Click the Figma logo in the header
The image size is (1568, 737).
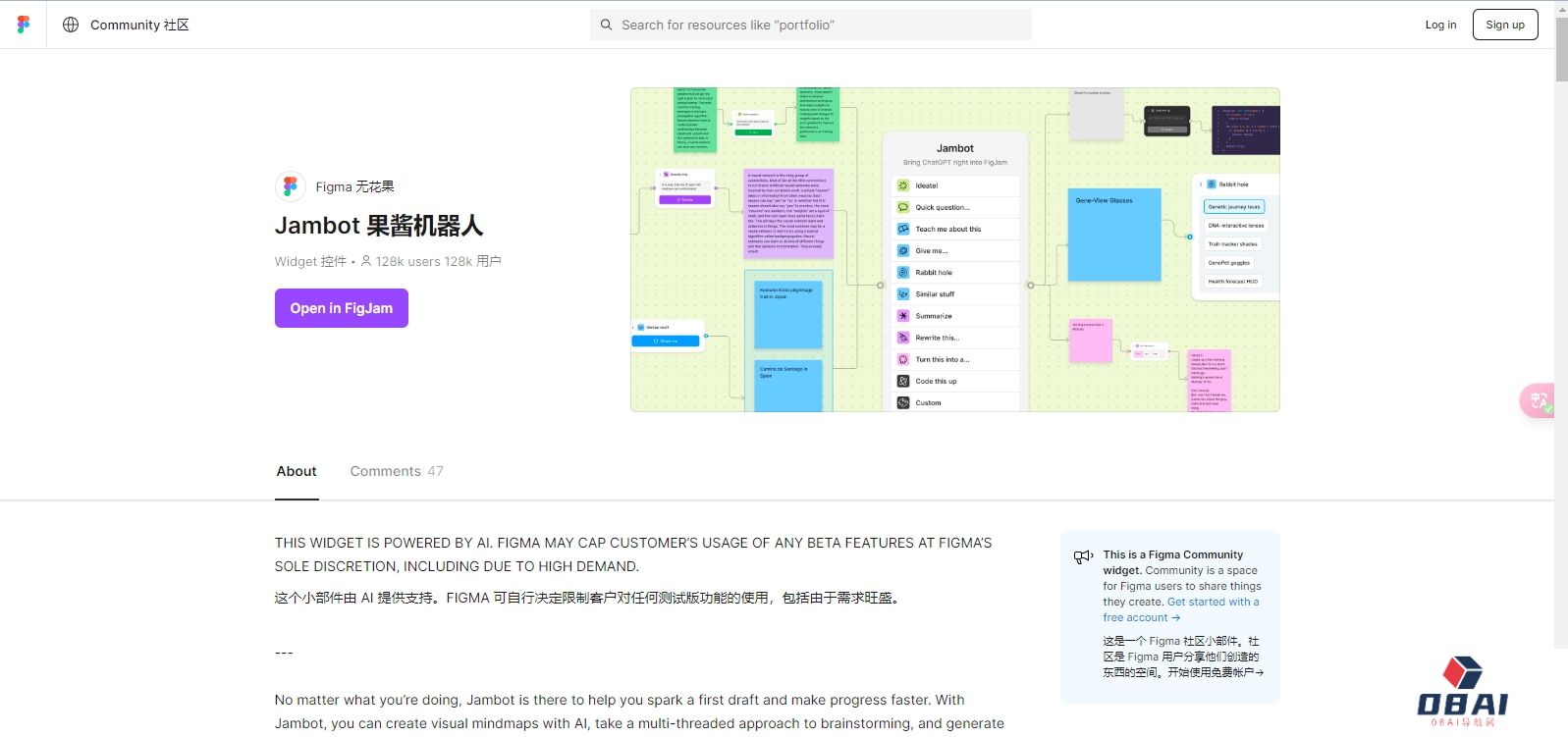[24, 25]
